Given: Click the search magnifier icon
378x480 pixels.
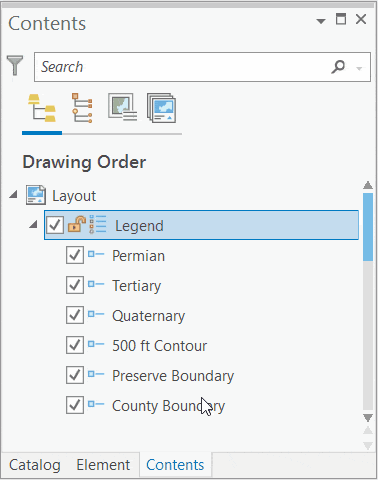Looking at the screenshot, I should coord(338,67).
